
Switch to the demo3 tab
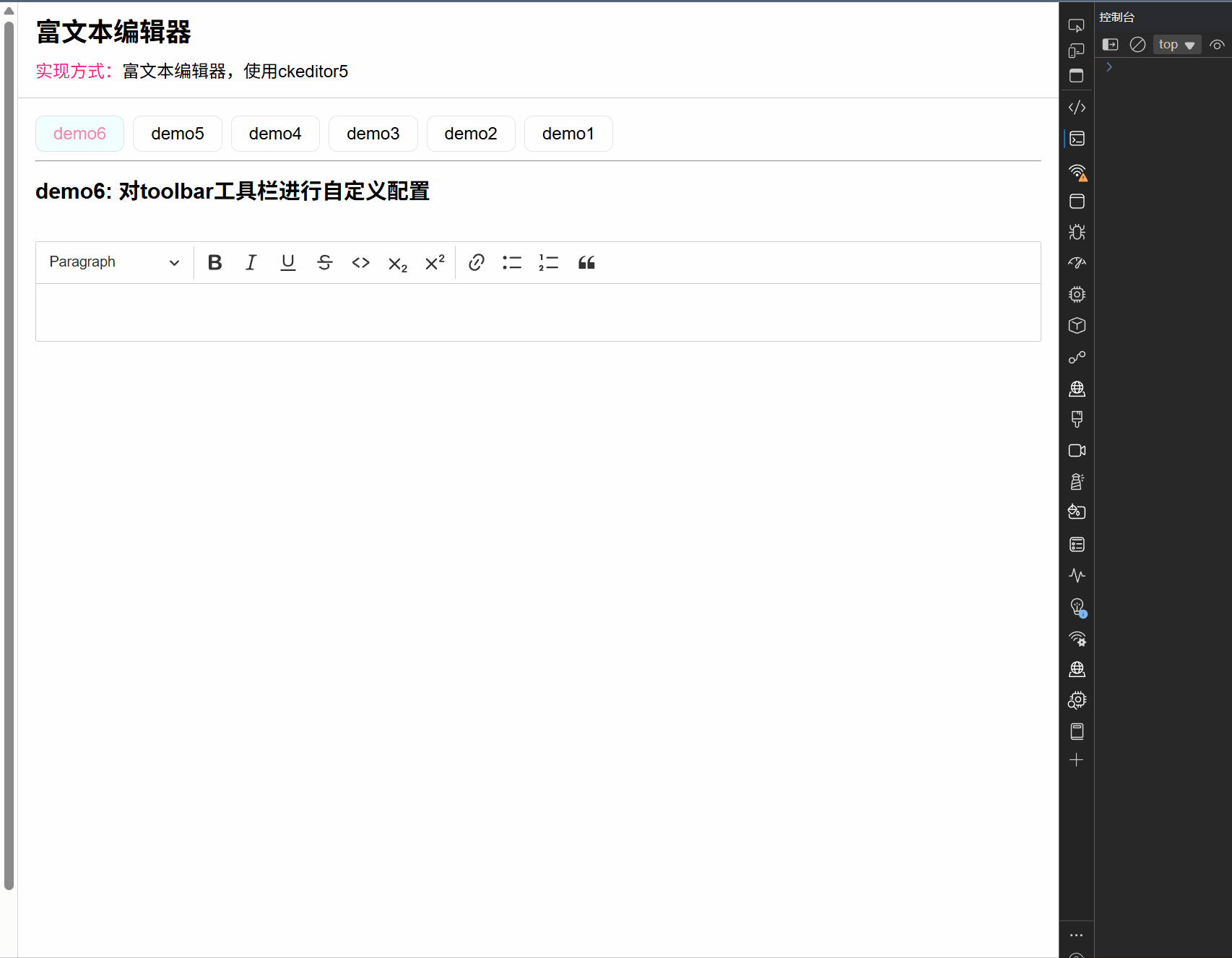click(x=373, y=134)
